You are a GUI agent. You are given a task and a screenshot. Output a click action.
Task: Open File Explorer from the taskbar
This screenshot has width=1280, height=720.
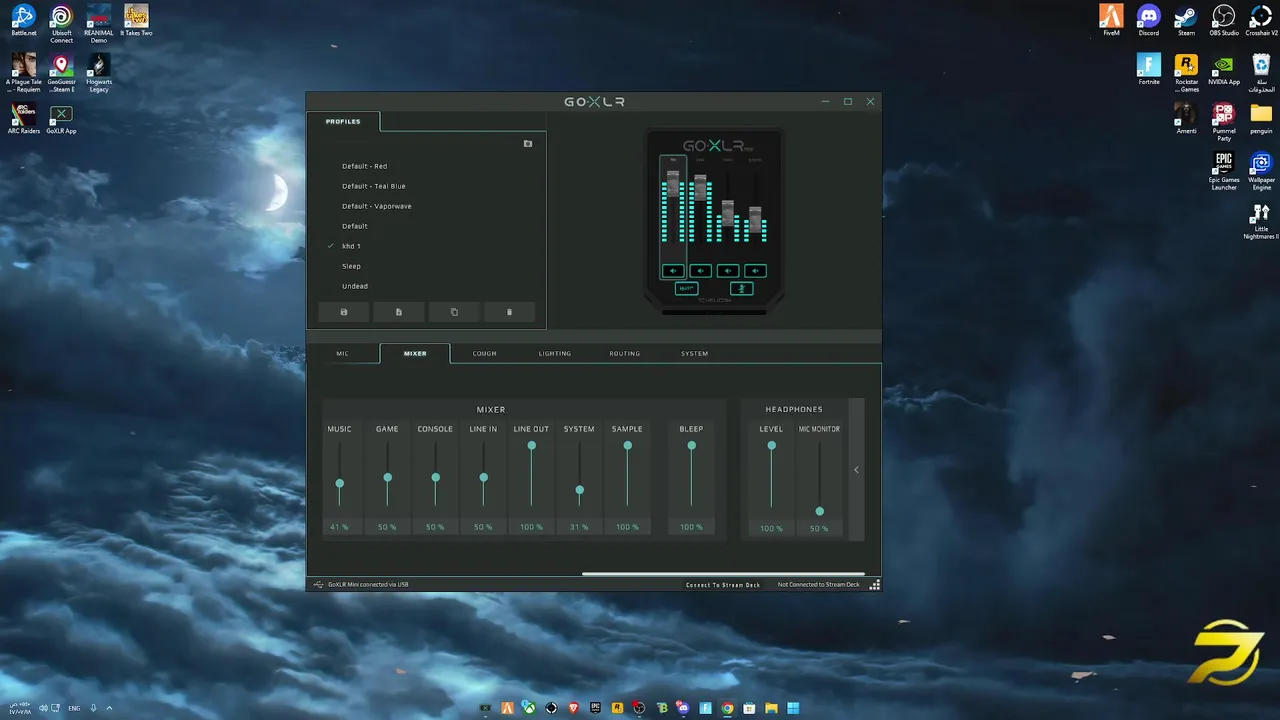[771, 708]
